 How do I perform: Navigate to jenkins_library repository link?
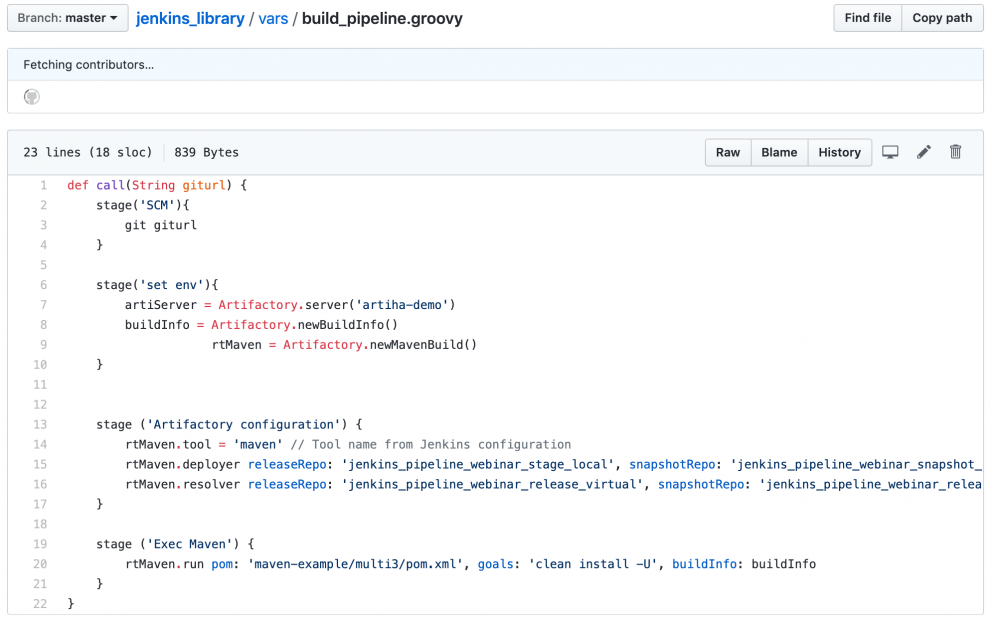[x=190, y=19]
